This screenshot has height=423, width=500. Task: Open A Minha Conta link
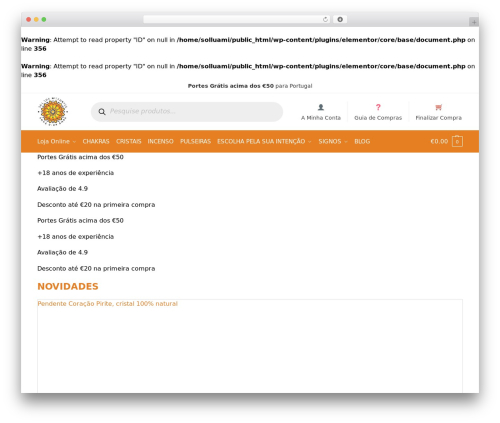pyautogui.click(x=321, y=118)
